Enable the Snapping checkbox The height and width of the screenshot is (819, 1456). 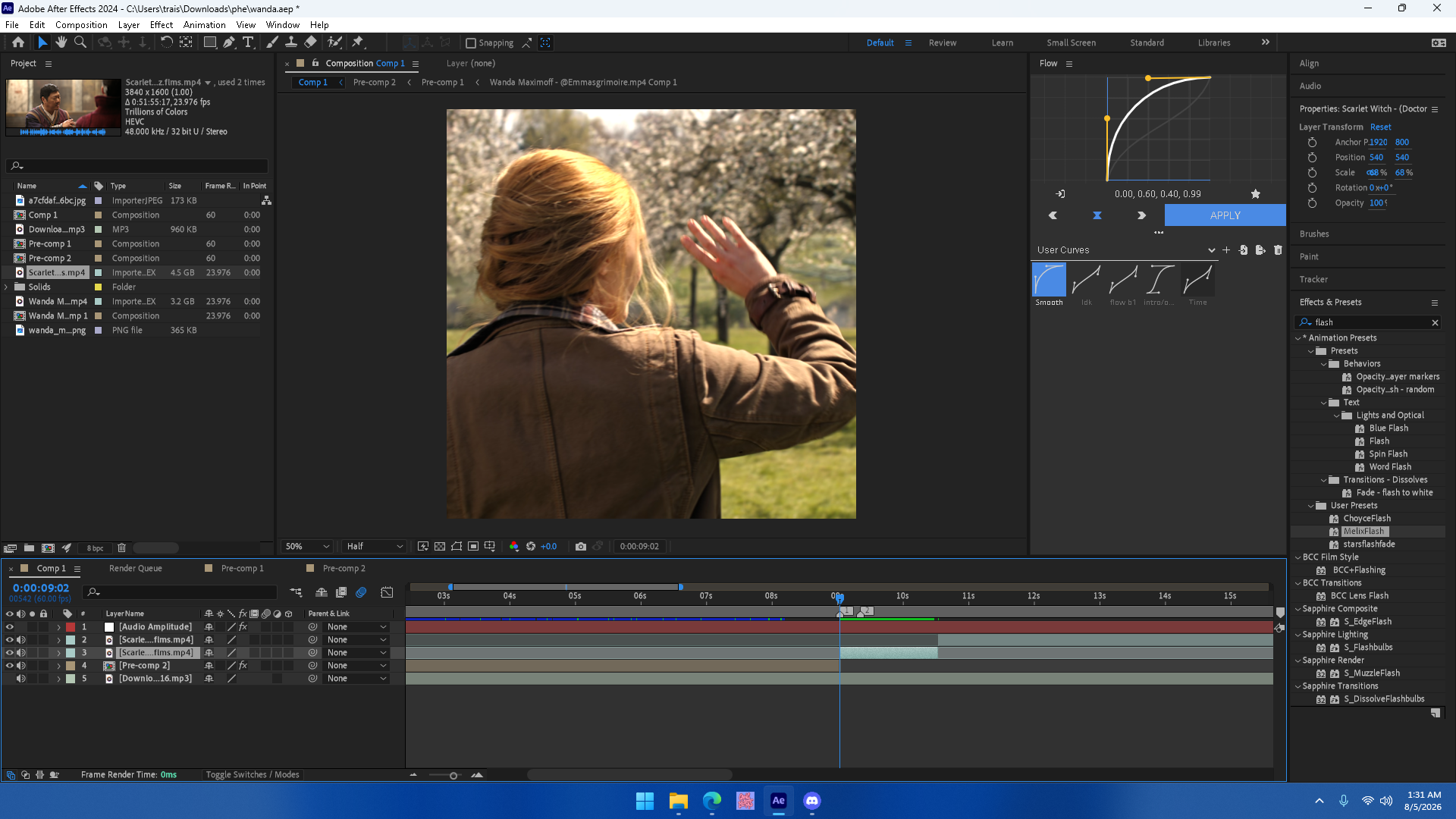[471, 43]
